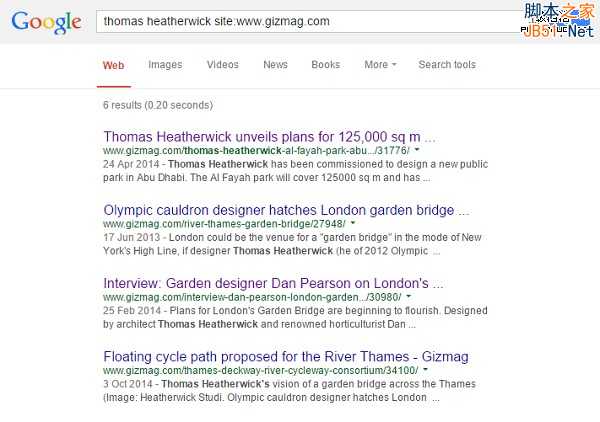Open the Olympic cauldron designer result

(x=286, y=210)
